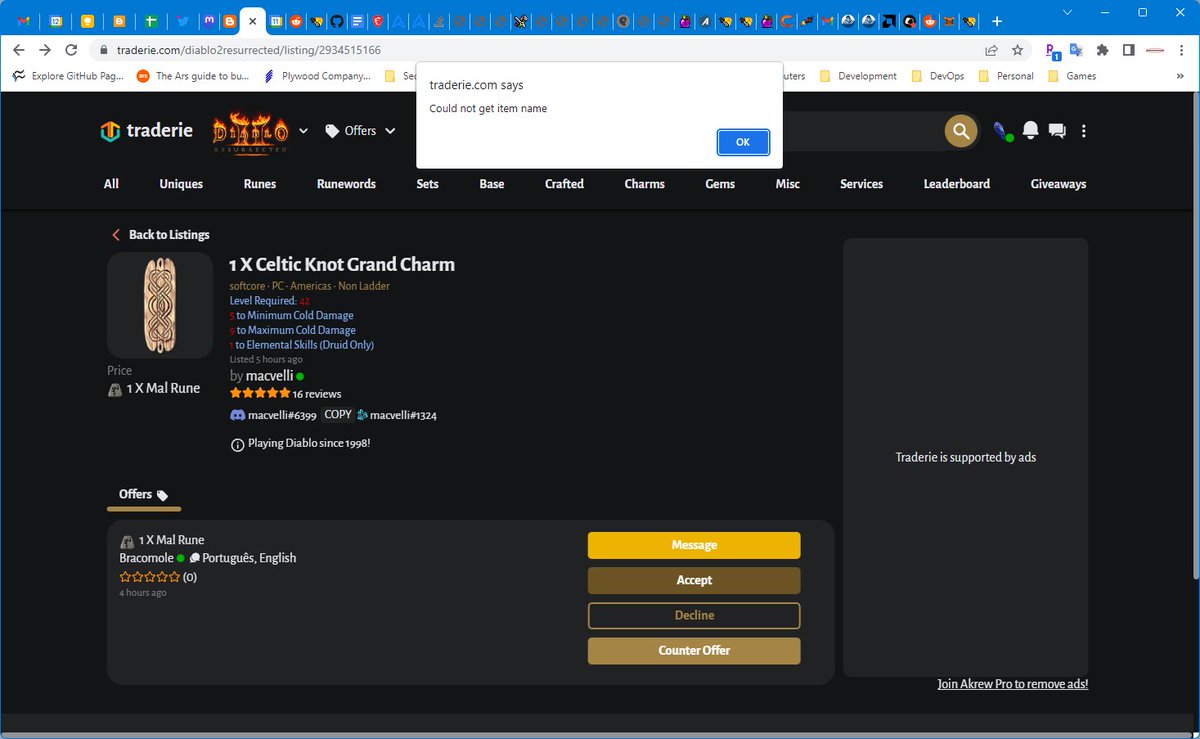The image size is (1200, 739).
Task: Select All in the category nav
Action: tap(111, 184)
